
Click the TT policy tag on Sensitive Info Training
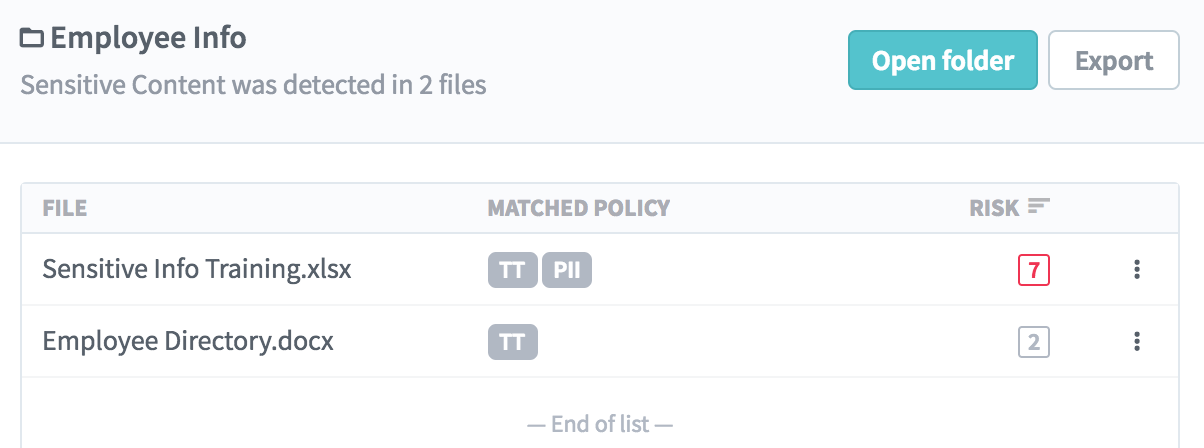coord(513,270)
